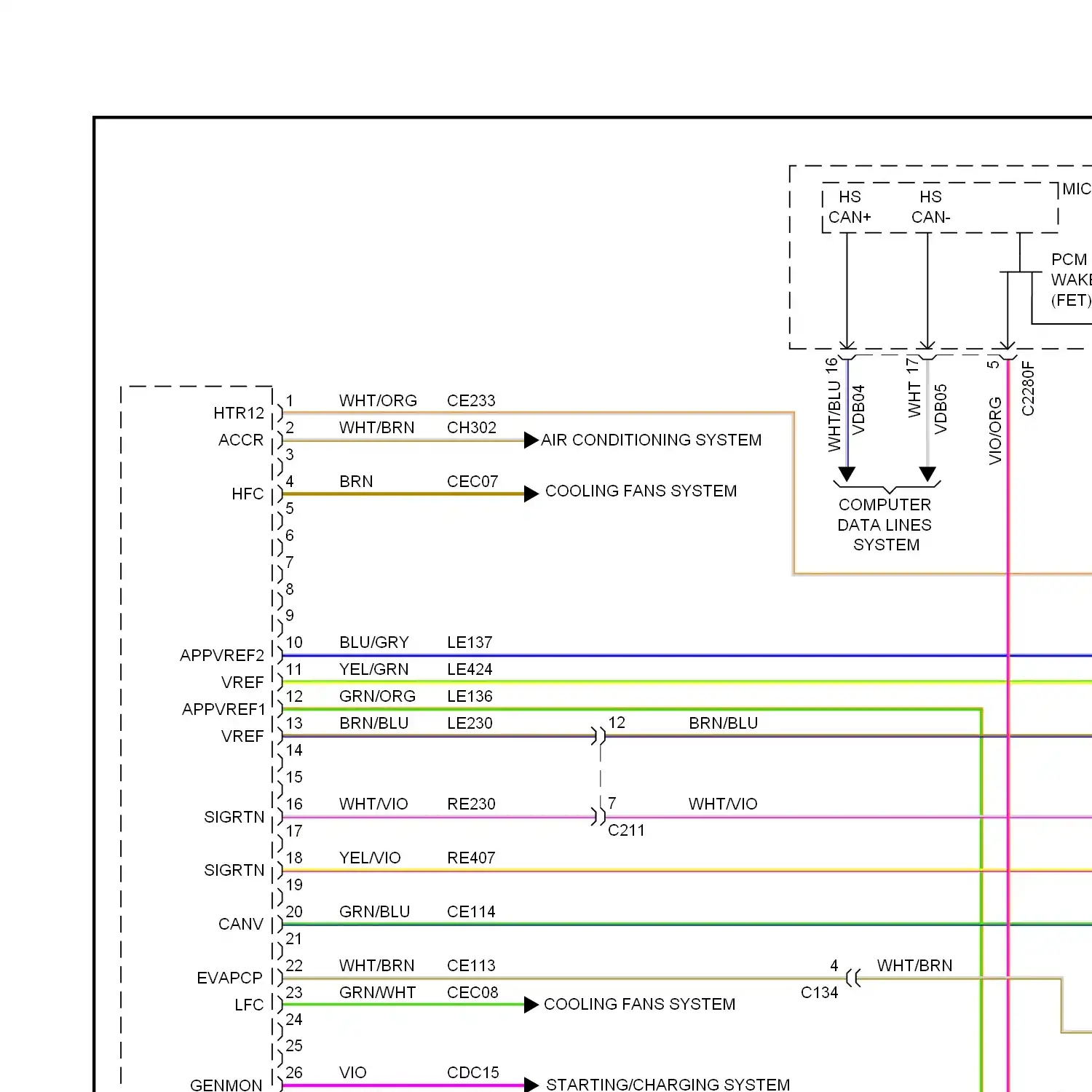
Task: Select the YEL/GRN wire color label
Action: click(x=374, y=670)
